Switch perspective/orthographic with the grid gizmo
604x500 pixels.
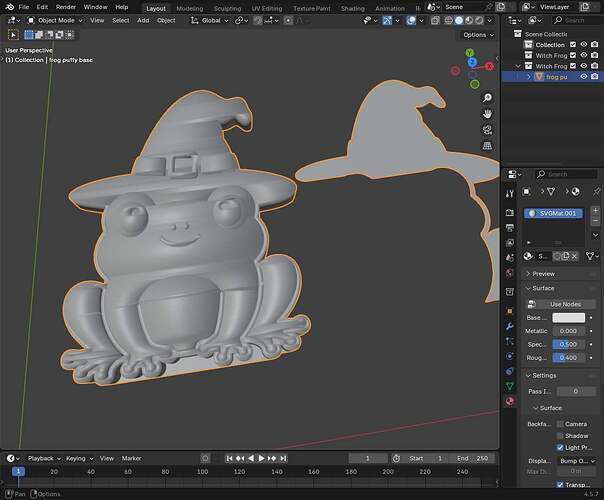click(x=487, y=146)
